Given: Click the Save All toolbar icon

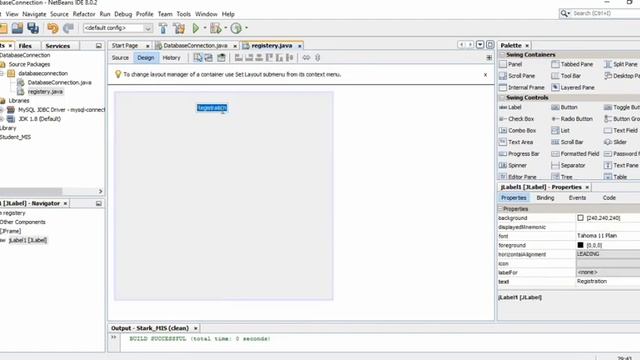Looking at the screenshot, I should click(33, 28).
